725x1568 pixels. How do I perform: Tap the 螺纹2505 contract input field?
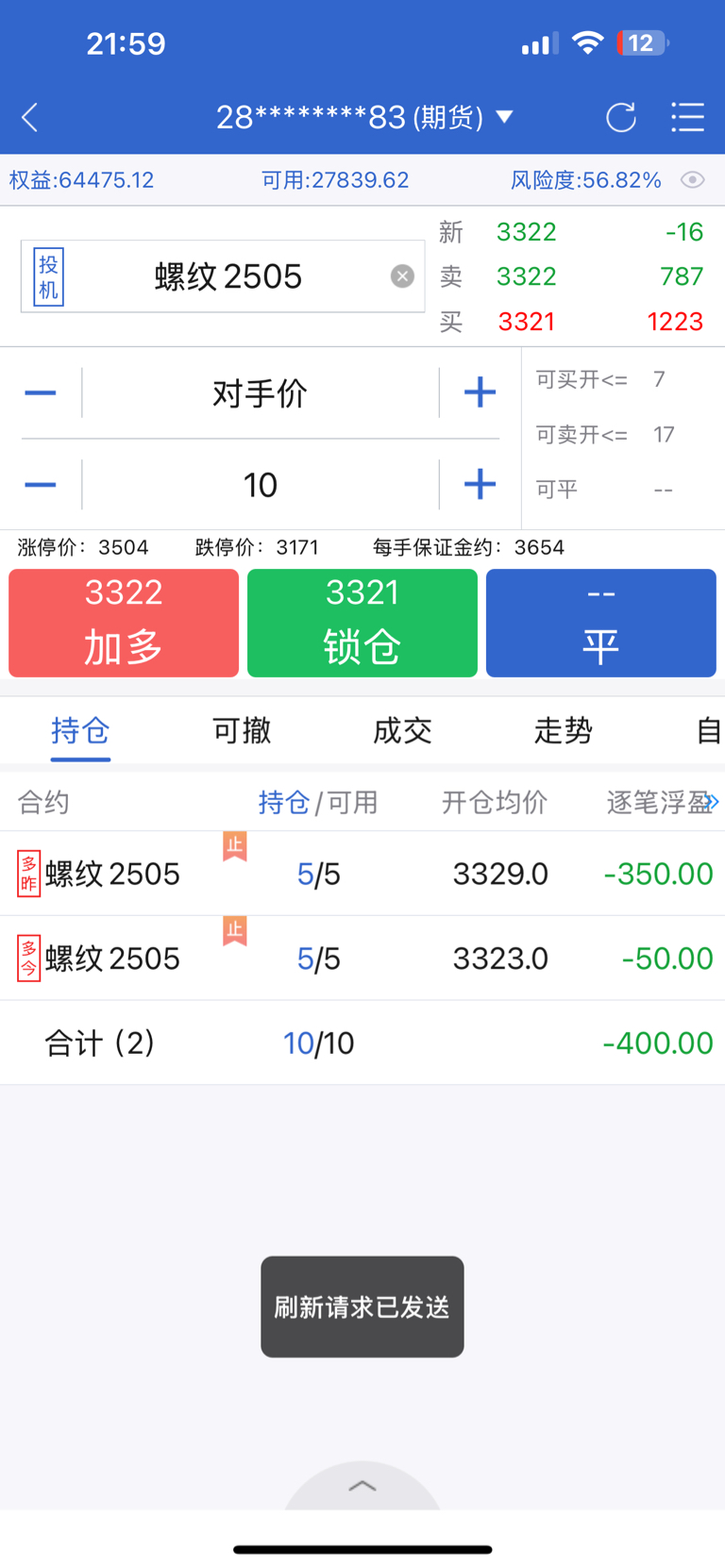coord(223,276)
